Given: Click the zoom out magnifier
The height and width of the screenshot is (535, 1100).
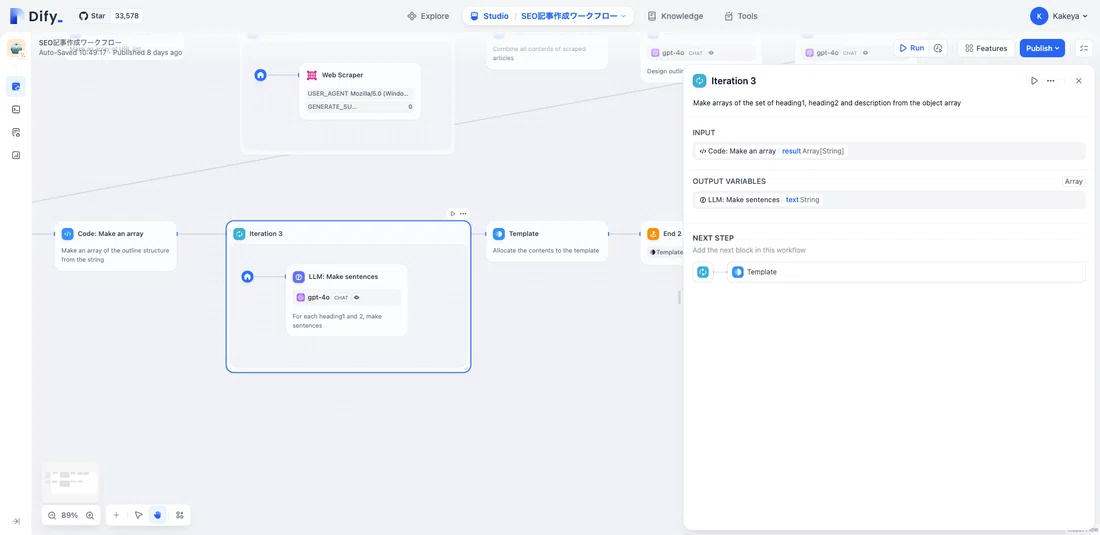Looking at the screenshot, I should pos(52,515).
